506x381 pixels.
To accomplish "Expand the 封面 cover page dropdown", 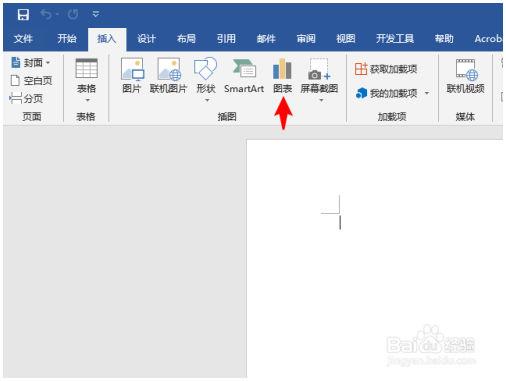I will point(48,63).
